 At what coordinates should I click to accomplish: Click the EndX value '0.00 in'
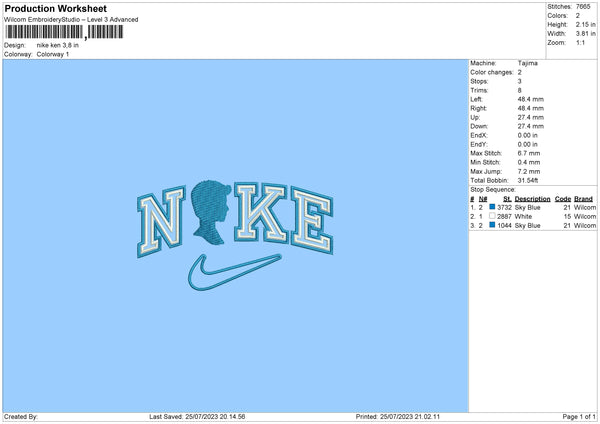(x=528, y=135)
